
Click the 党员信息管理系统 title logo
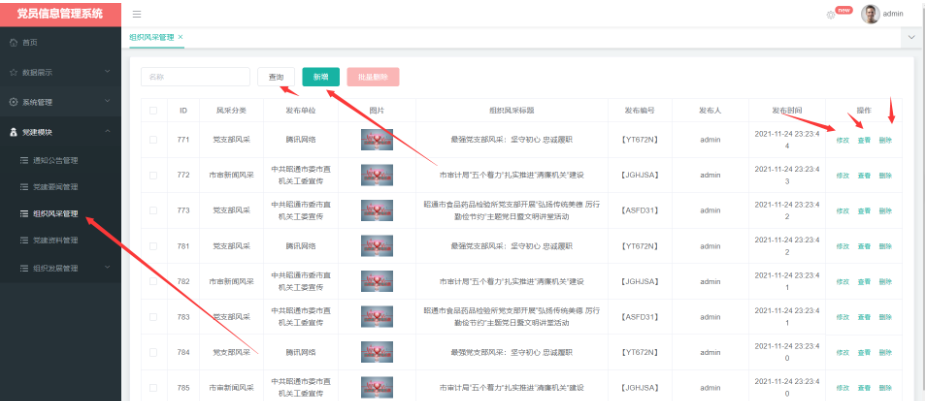coord(60,13)
